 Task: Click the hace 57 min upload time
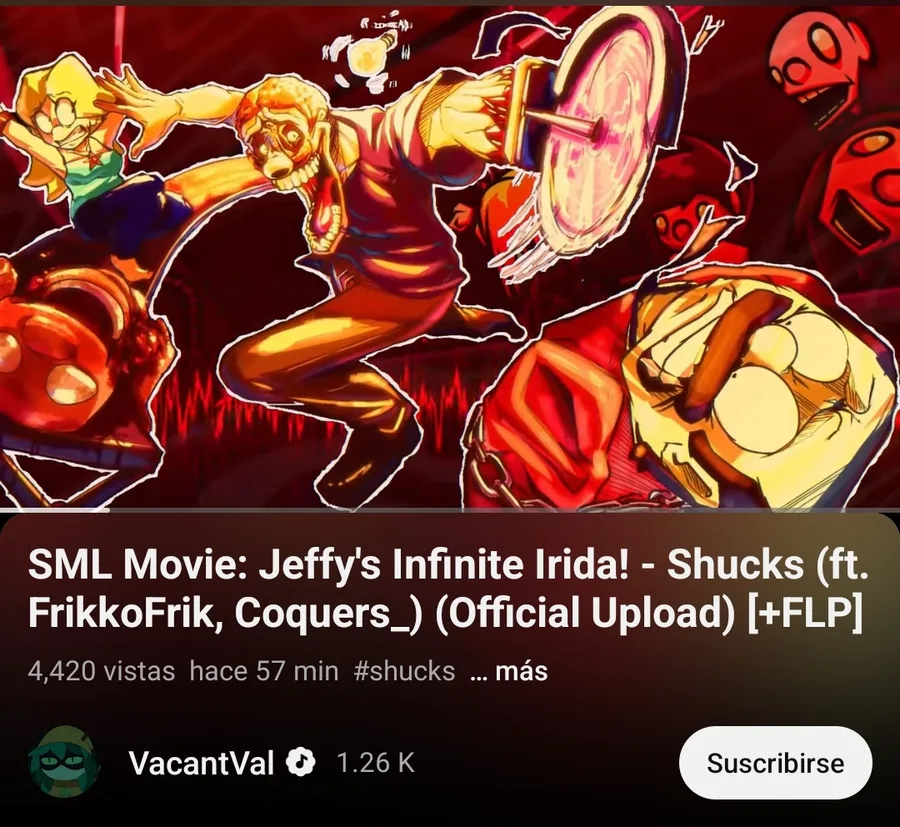click(264, 671)
